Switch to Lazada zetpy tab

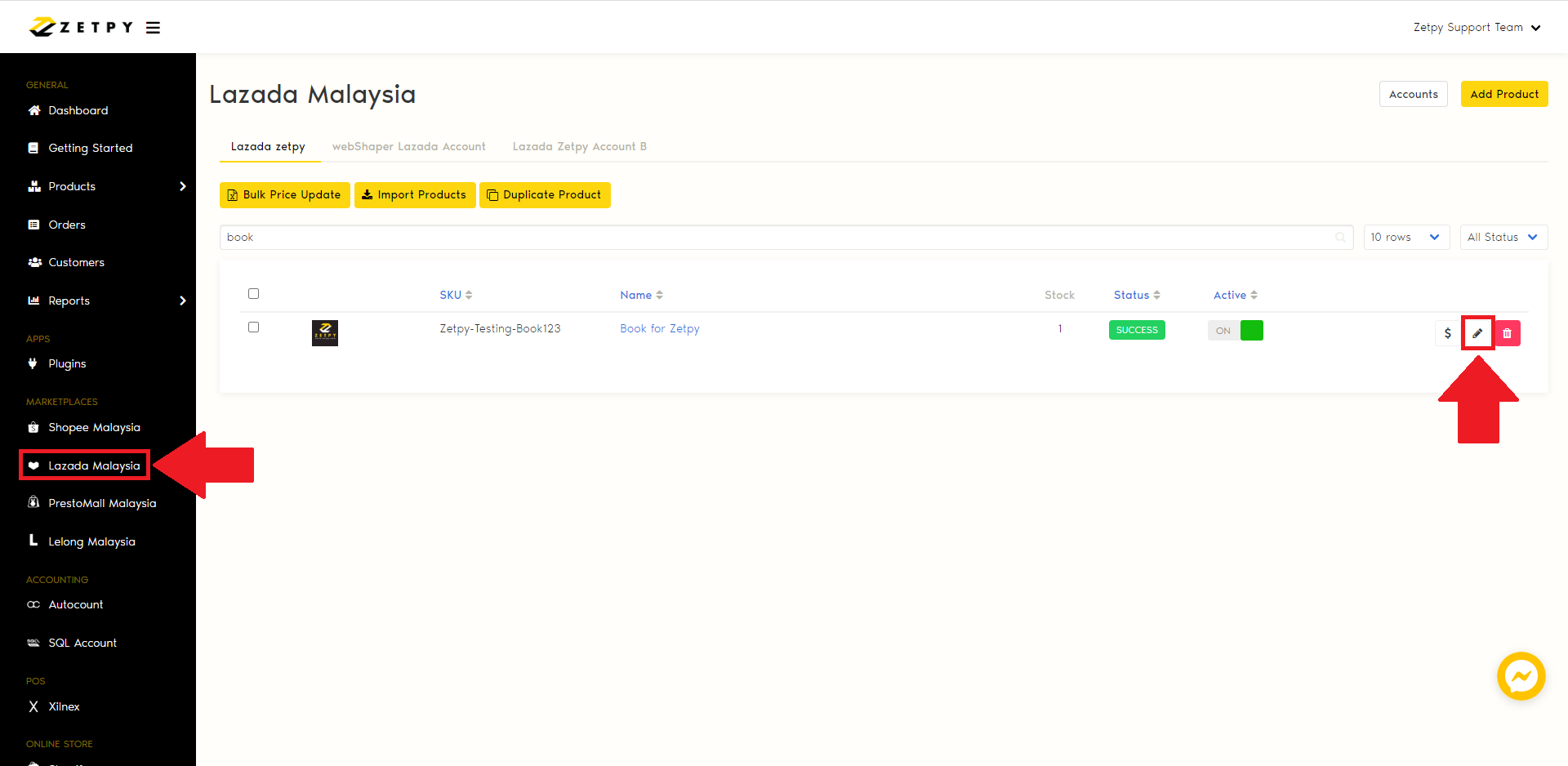pyautogui.click(x=268, y=146)
